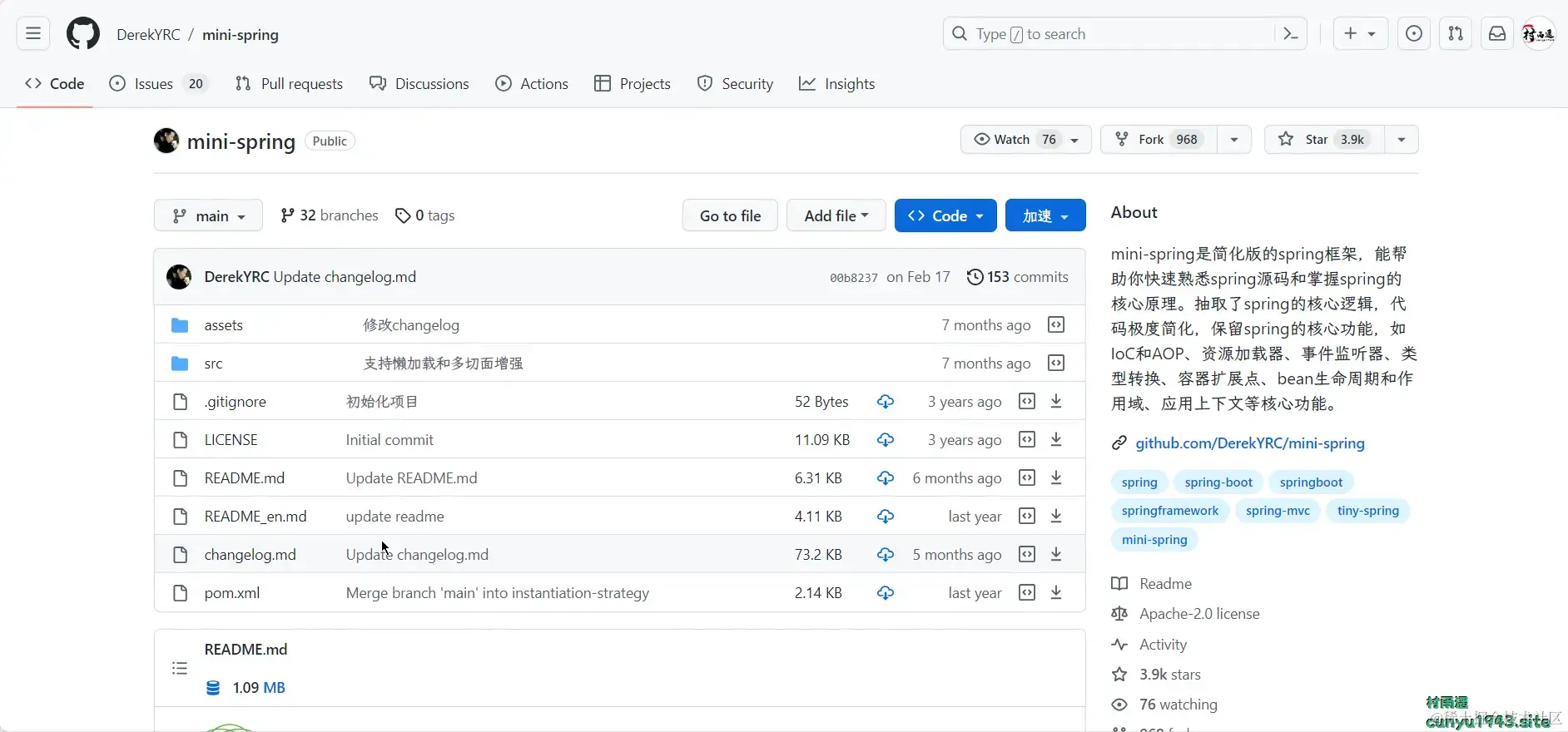Click the DerekYRC commit author avatar
The image size is (1568, 732).
(179, 277)
